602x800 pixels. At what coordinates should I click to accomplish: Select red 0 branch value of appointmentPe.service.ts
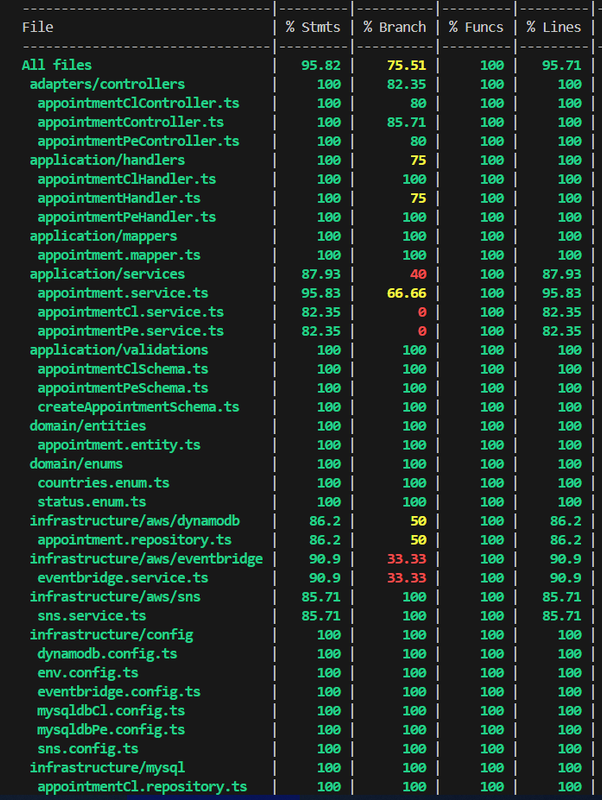click(422, 331)
